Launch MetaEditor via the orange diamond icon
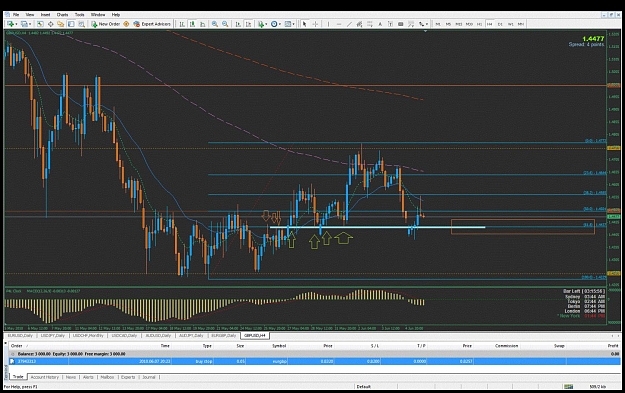Image resolution: width=625 pixels, height=393 pixels. pyautogui.click(x=126, y=24)
